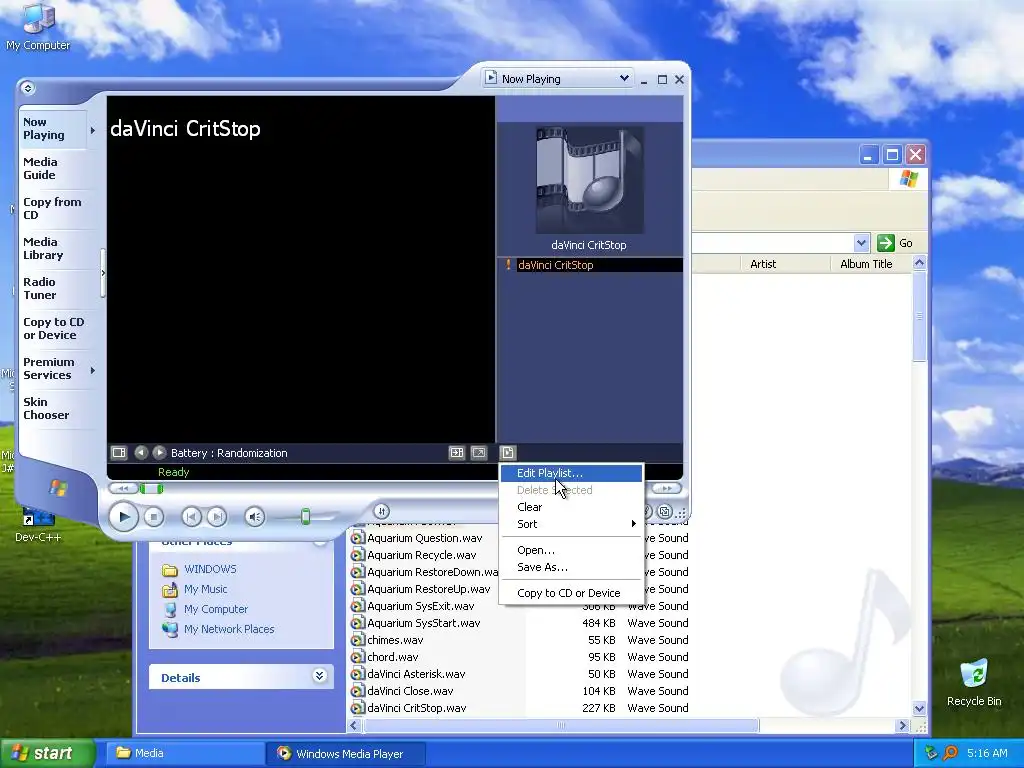Select daVinci Asterisk.wav file icon

[x=357, y=674]
